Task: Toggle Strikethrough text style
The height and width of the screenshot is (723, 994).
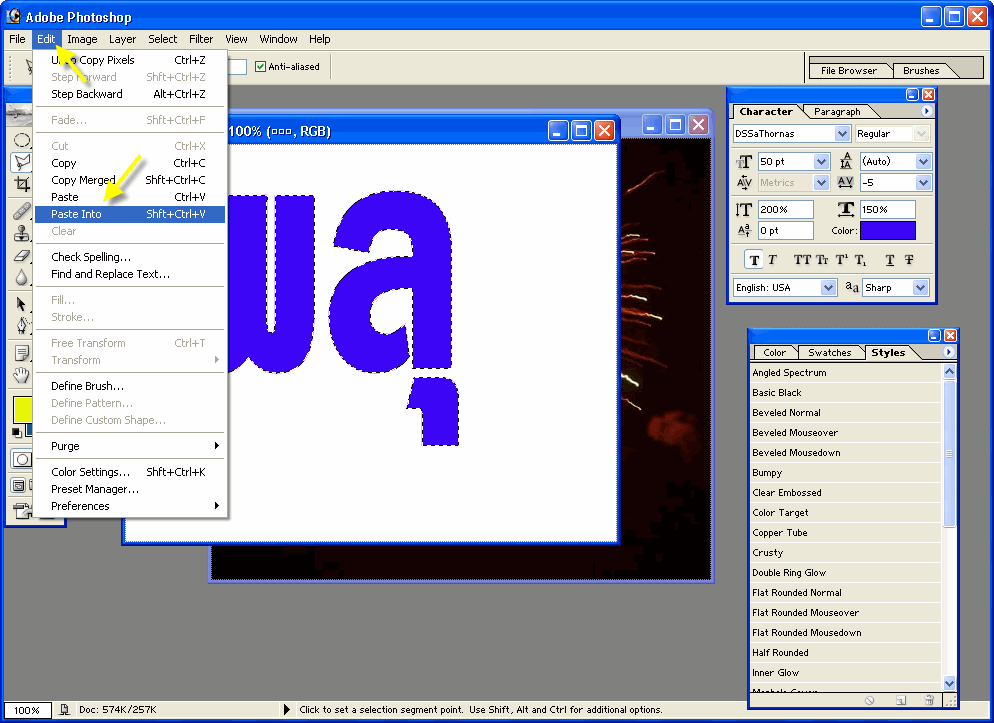Action: point(909,260)
